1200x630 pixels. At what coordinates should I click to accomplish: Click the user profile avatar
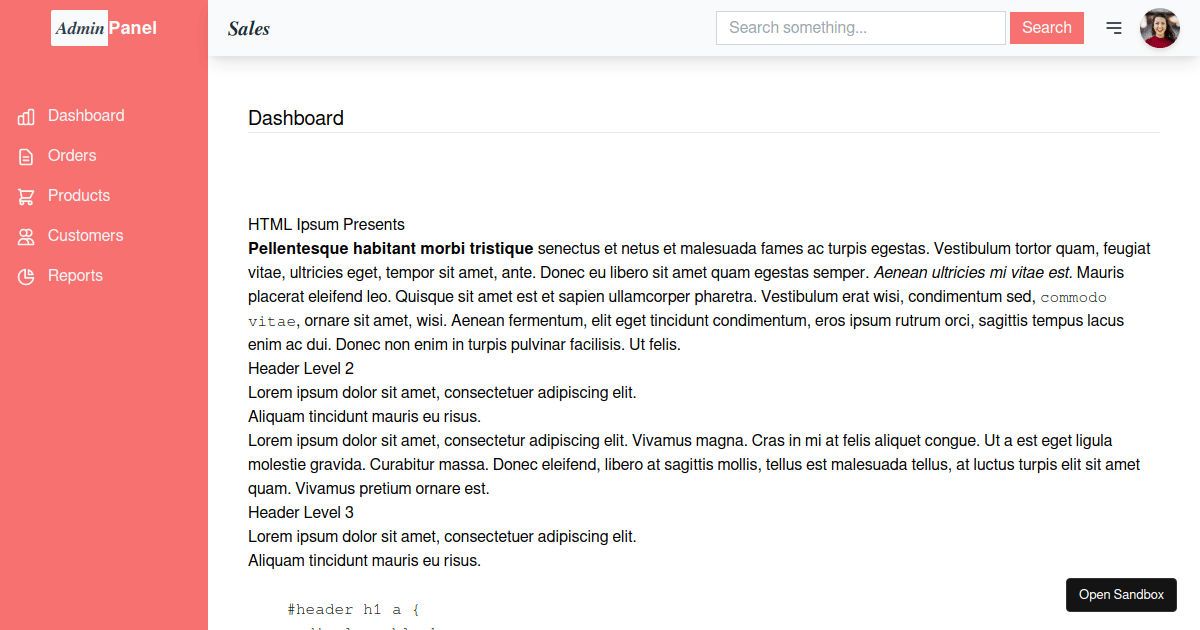[x=1159, y=28]
